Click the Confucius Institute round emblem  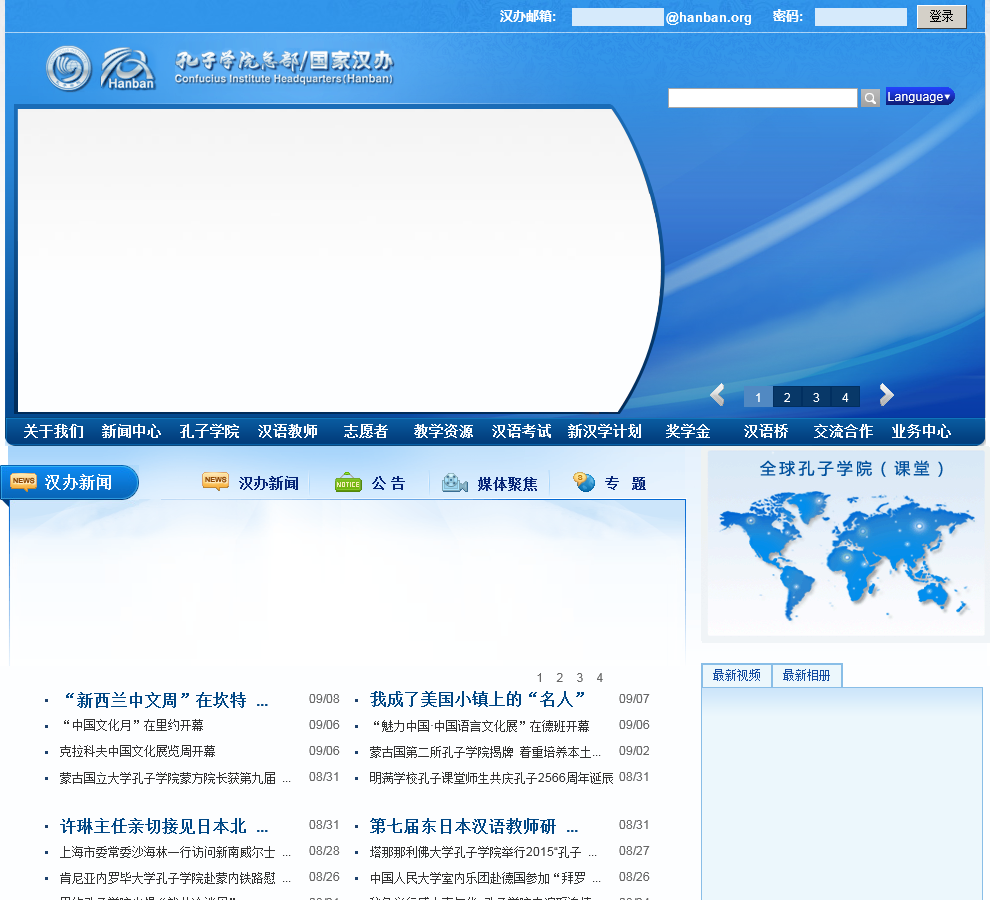click(68, 68)
